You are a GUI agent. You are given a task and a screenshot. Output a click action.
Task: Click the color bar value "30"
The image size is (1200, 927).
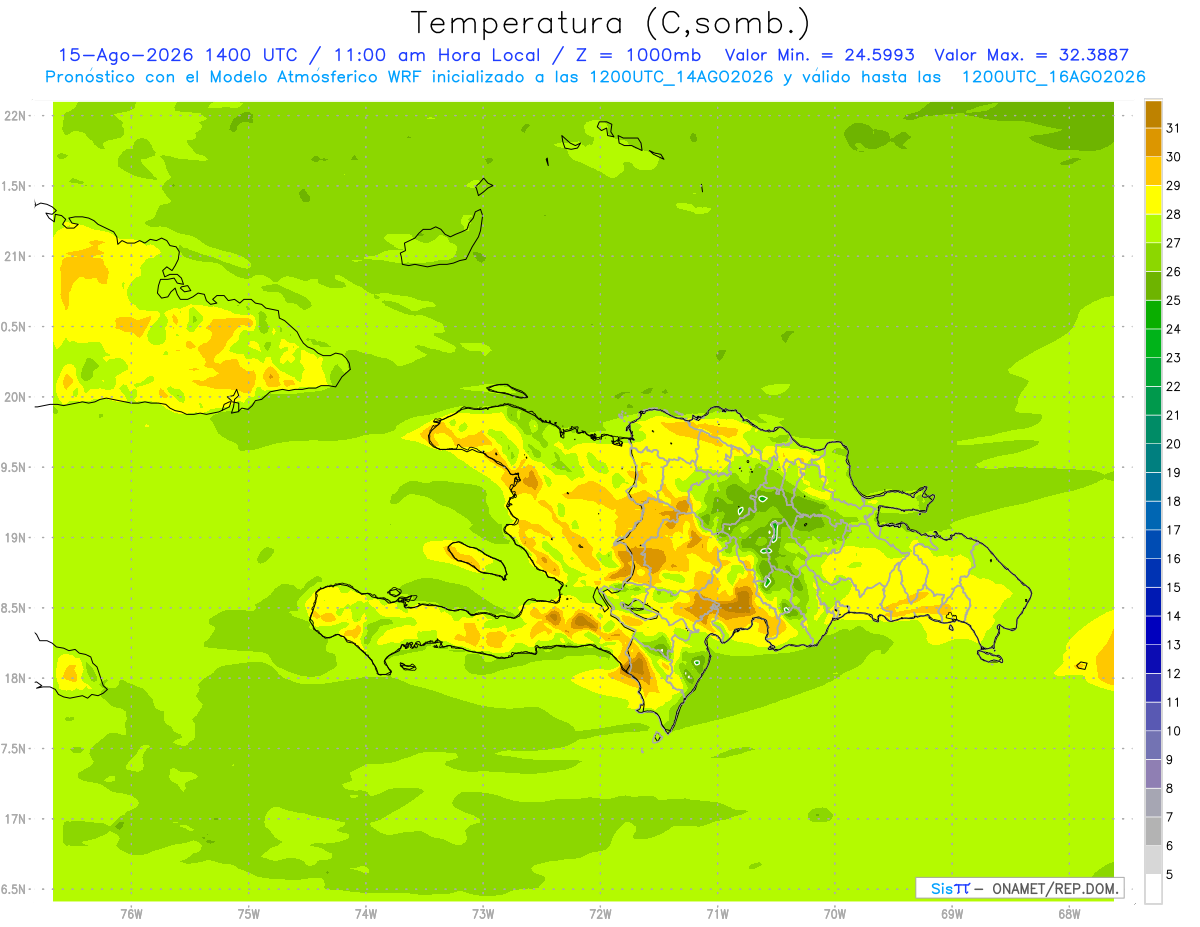coord(1173,157)
